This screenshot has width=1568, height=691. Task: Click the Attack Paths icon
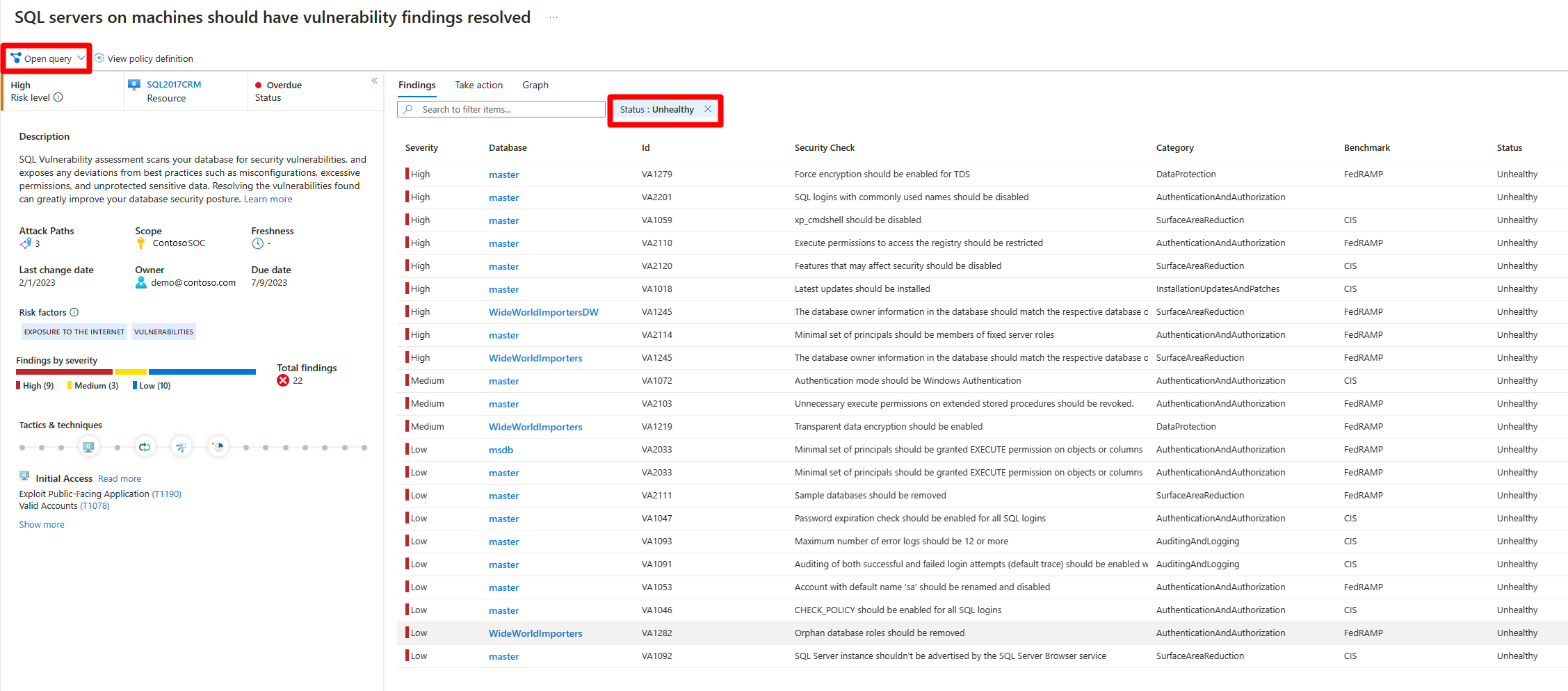[x=26, y=243]
